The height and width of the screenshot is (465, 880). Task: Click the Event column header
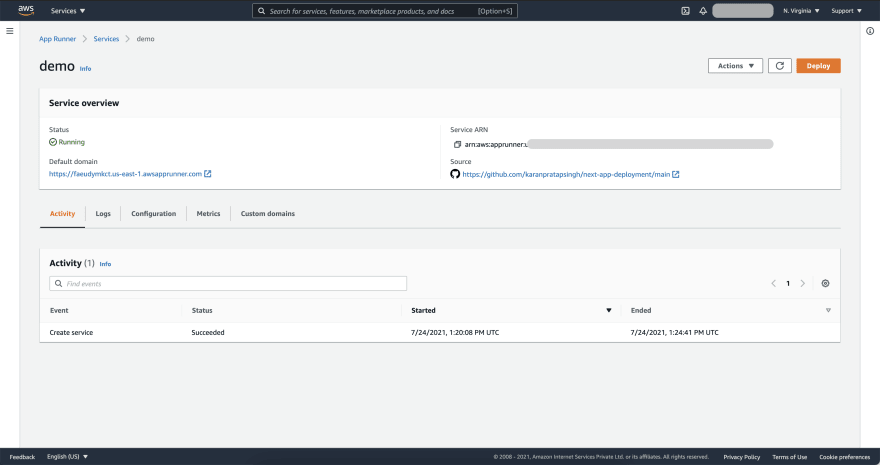coord(59,310)
